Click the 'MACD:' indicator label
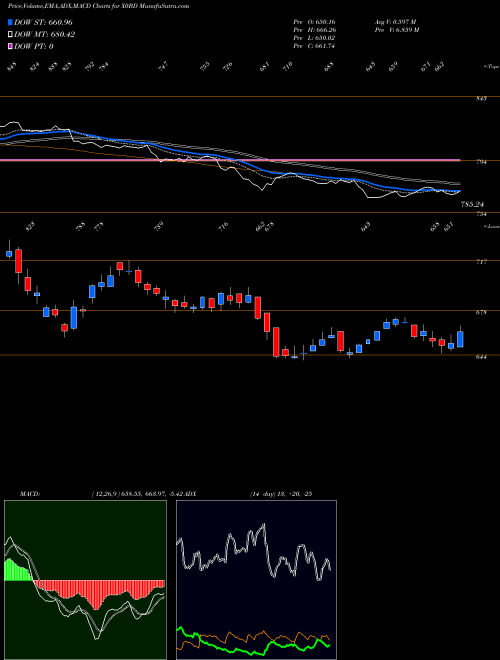Viewport: 500px width, 660px height. (29, 493)
